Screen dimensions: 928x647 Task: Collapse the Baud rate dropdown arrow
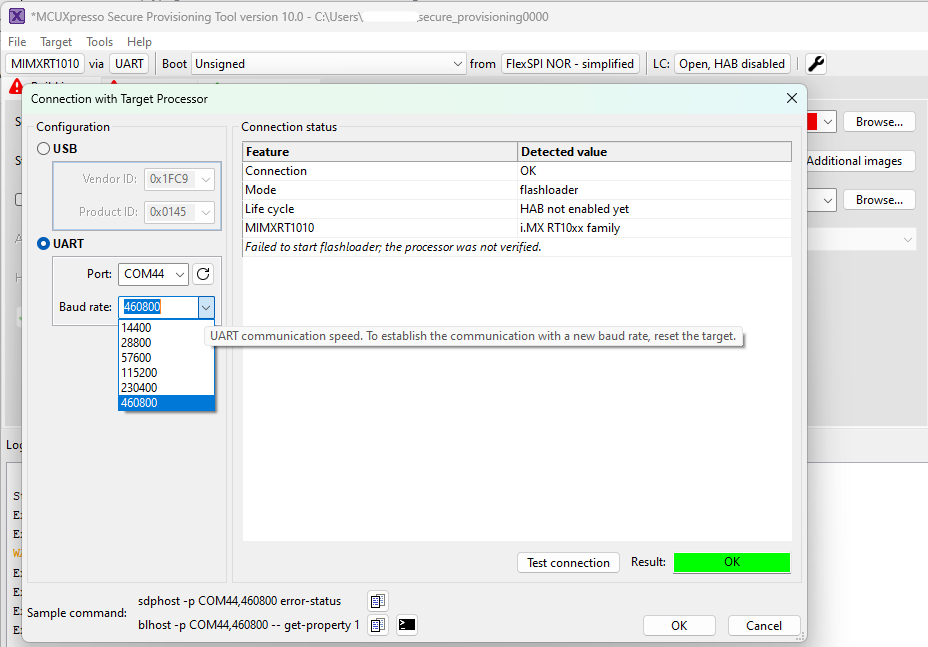click(205, 307)
